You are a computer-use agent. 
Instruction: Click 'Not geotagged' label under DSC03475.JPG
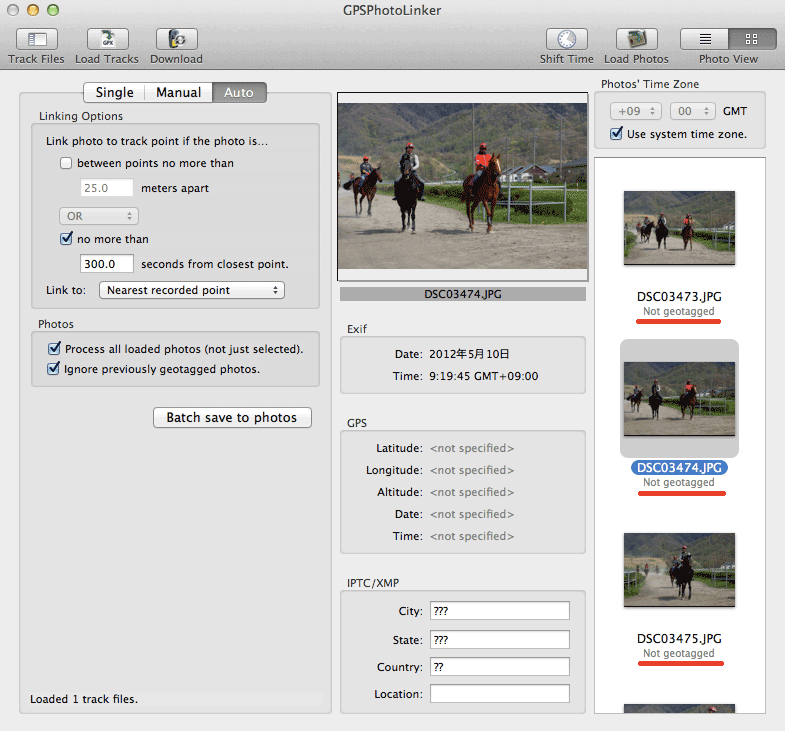click(679, 653)
